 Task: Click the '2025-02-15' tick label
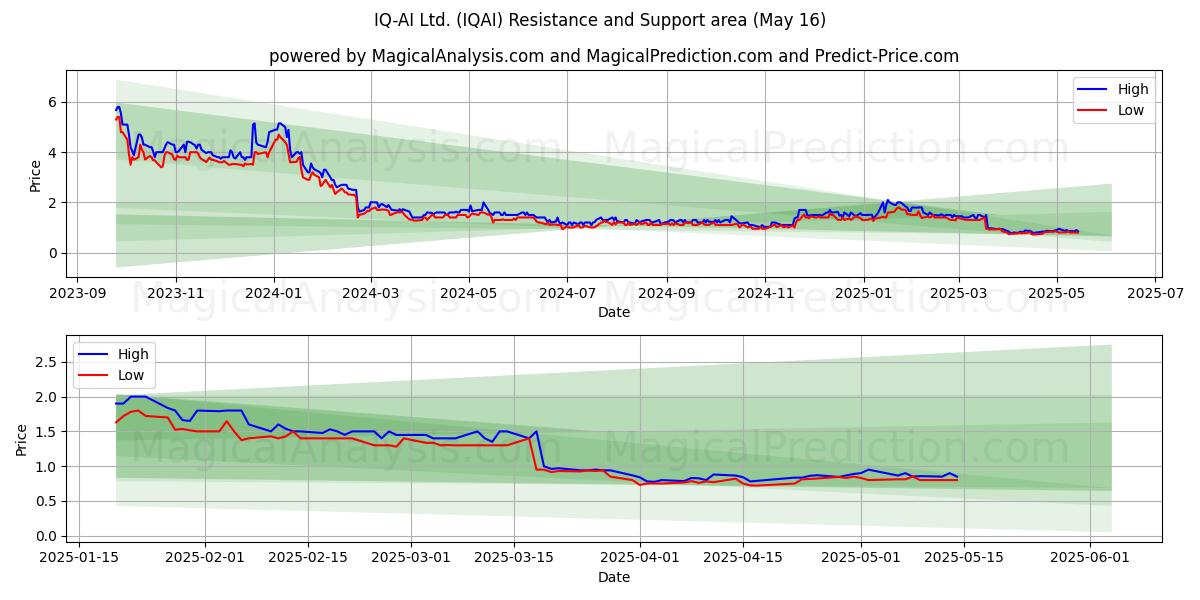[308, 559]
